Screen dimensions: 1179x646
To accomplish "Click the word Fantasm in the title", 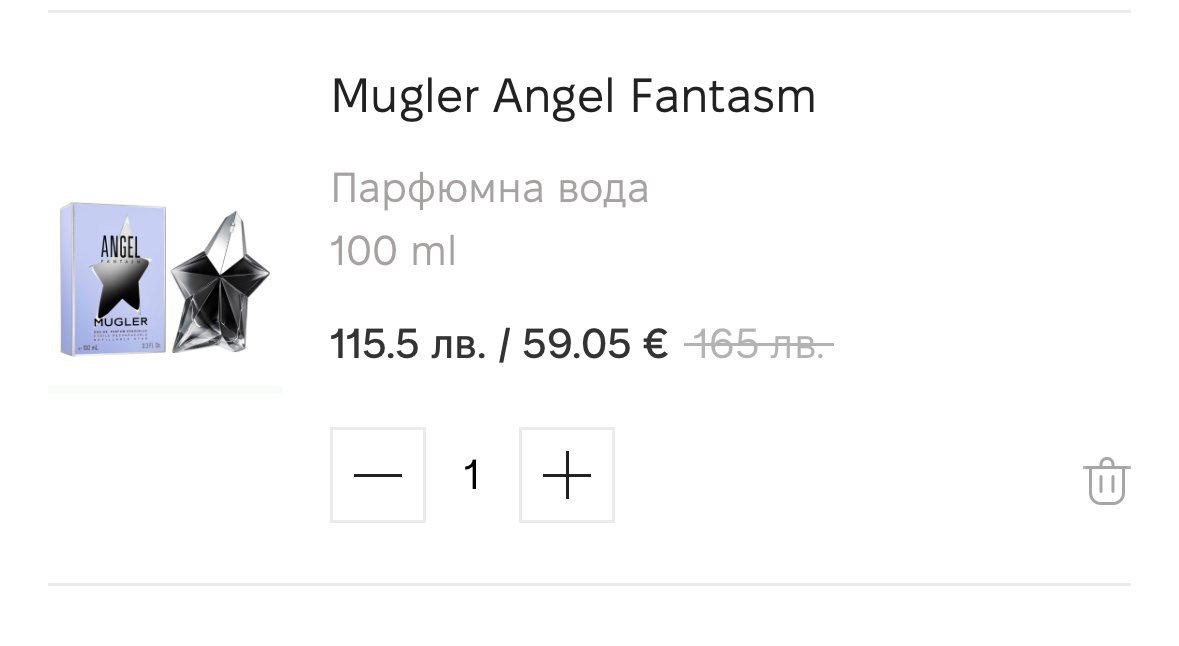I will 723,96.
